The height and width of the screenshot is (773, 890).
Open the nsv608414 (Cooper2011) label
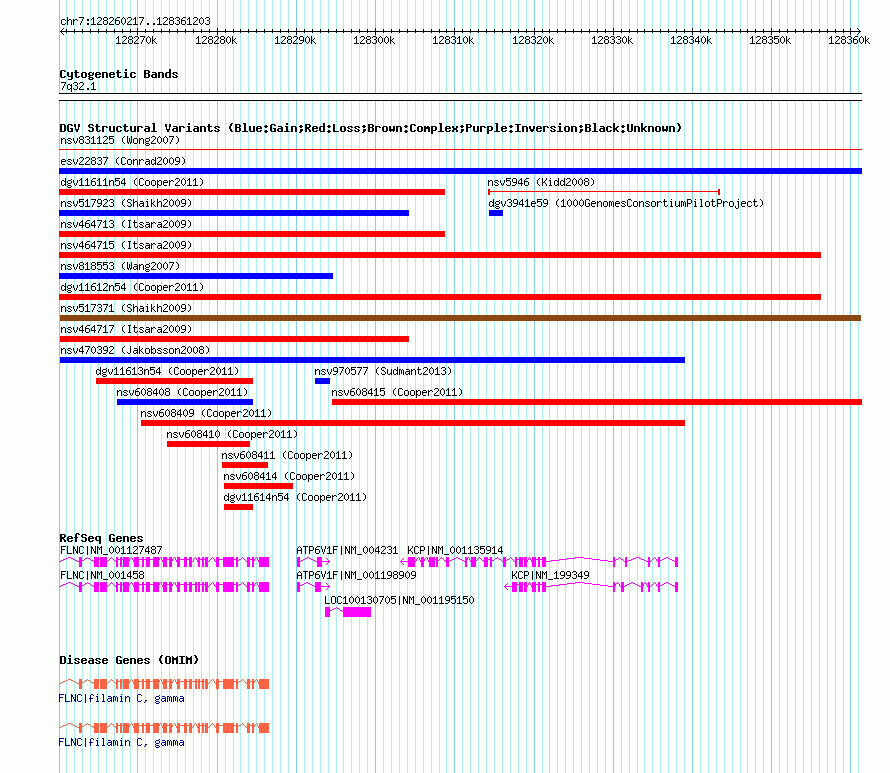point(289,476)
